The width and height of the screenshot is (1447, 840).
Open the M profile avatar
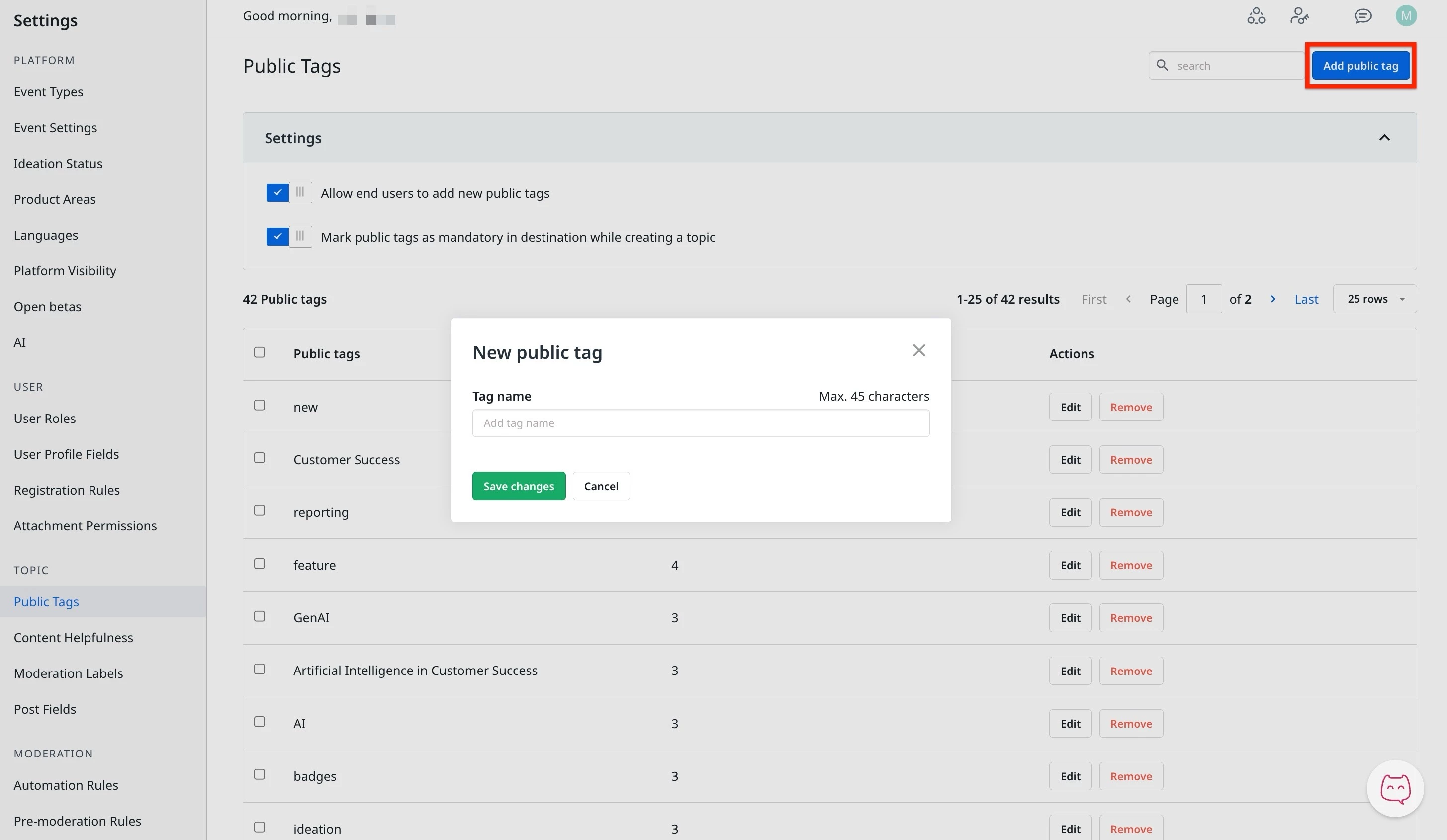click(1406, 16)
